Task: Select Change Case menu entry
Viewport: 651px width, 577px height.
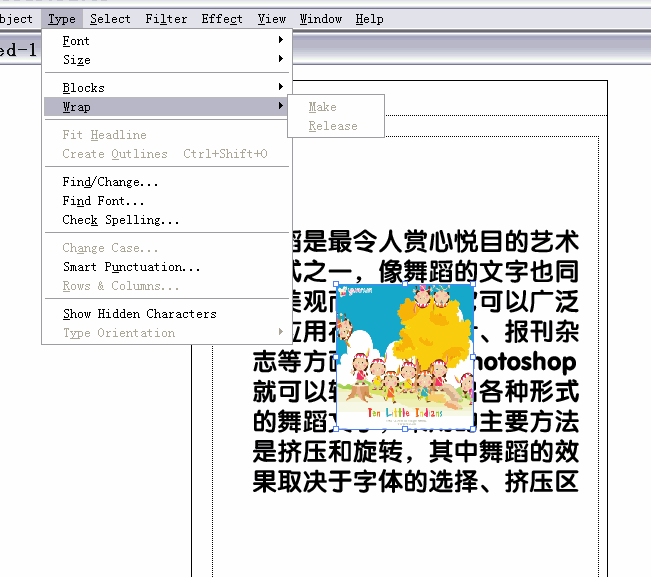Action: click(x=166, y=248)
